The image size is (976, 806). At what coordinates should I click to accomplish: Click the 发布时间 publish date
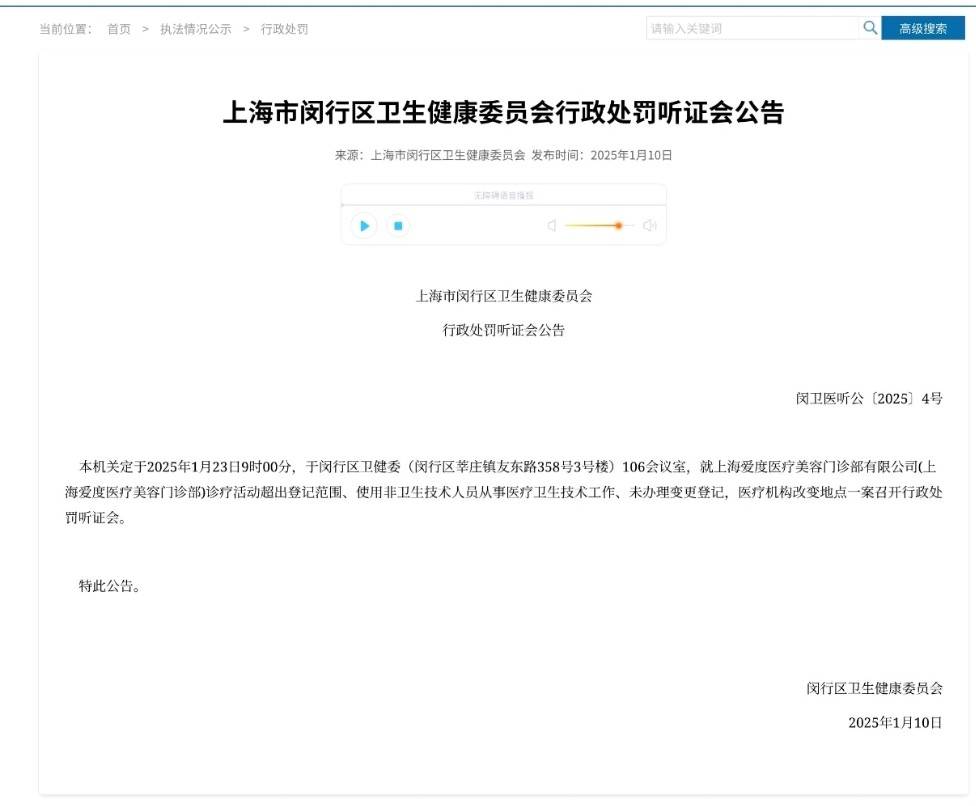pyautogui.click(x=601, y=155)
